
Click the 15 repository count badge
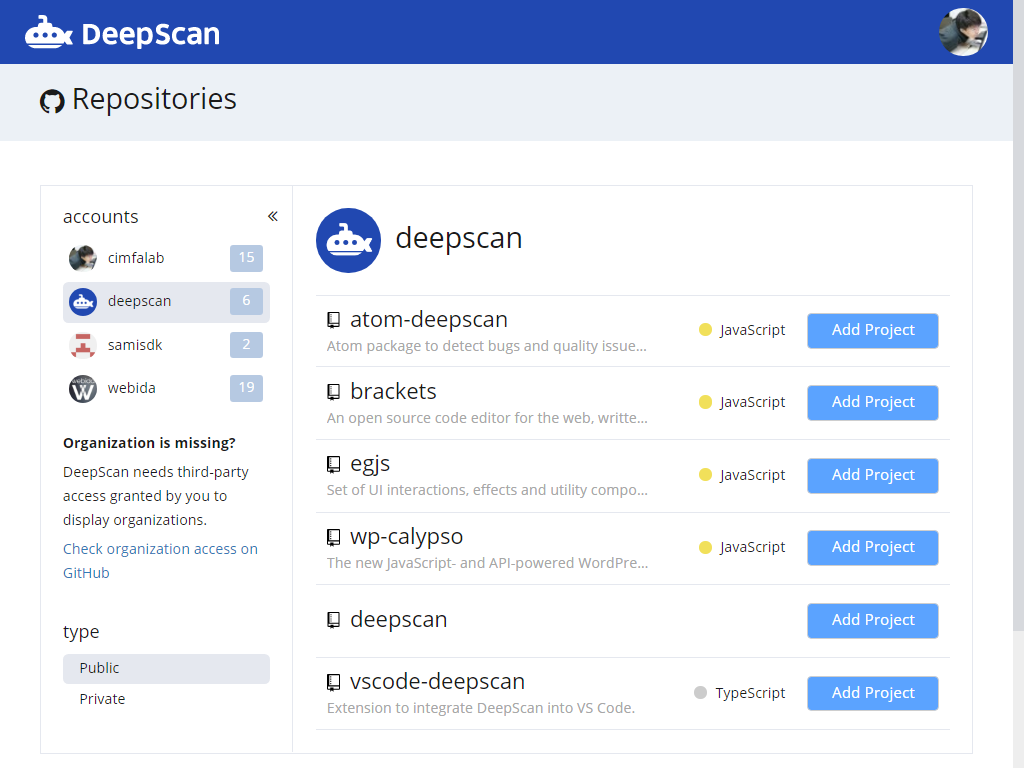[x=246, y=258]
